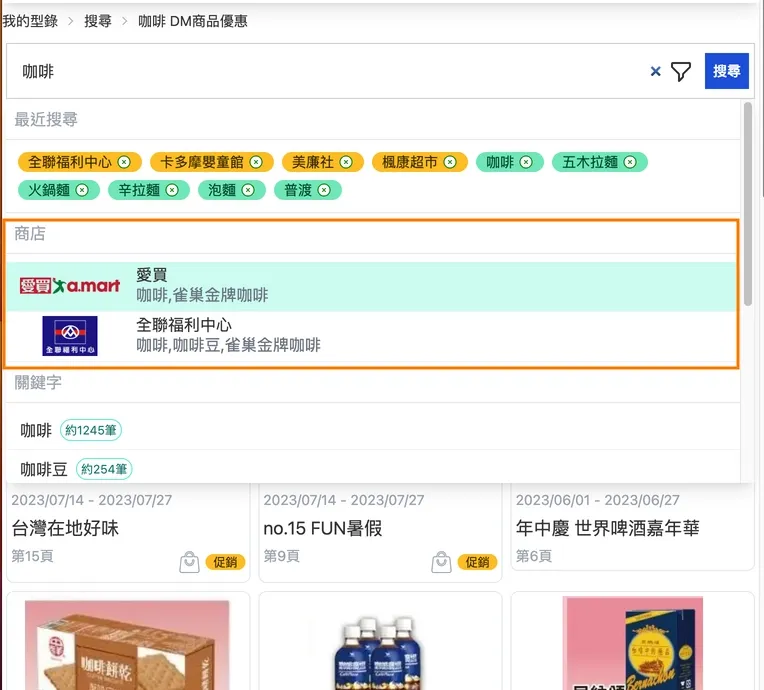Remove the 卡多摩嬰童館 recent search tag
This screenshot has width=764, height=690.
click(x=256, y=162)
